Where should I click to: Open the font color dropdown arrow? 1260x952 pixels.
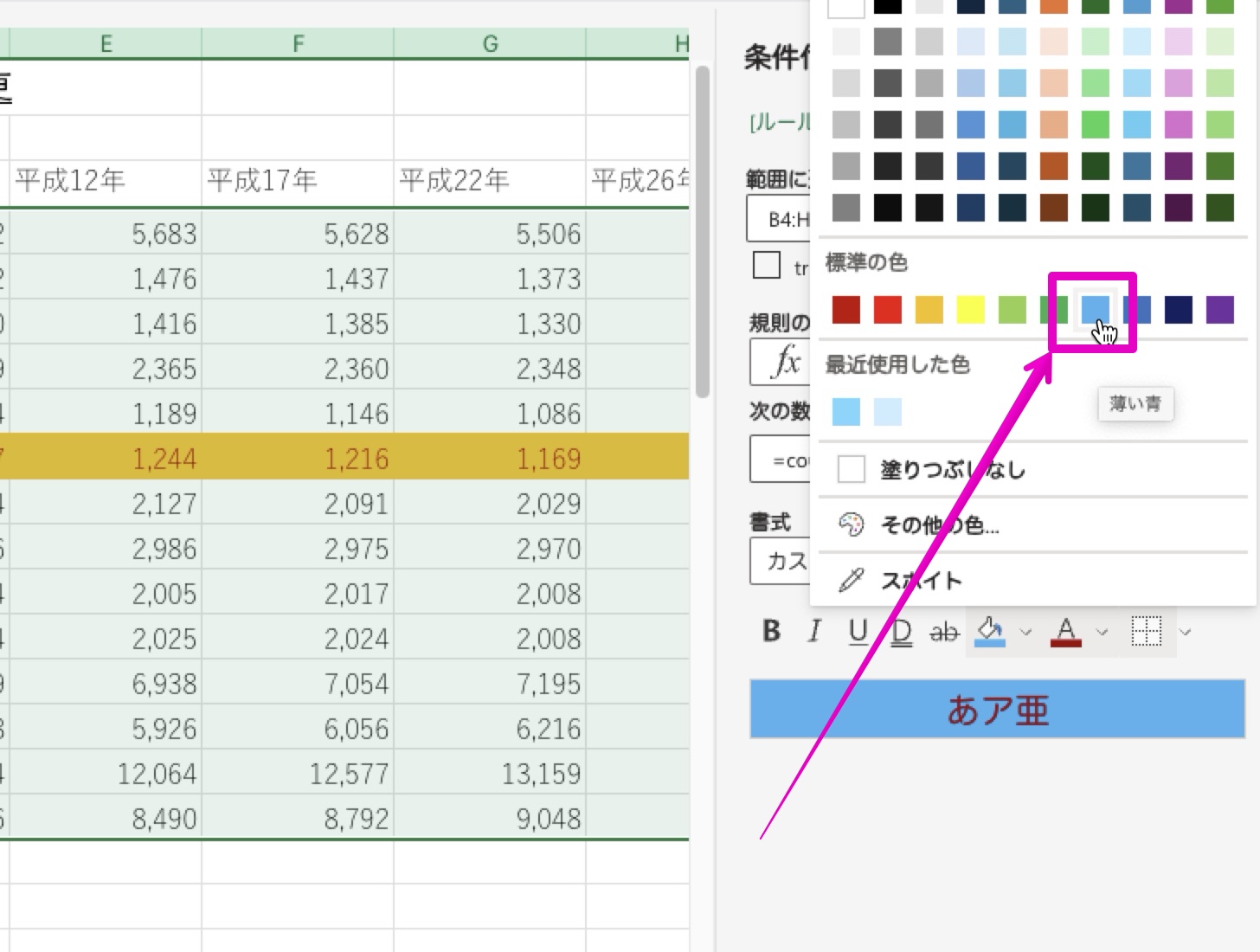[x=1102, y=633]
